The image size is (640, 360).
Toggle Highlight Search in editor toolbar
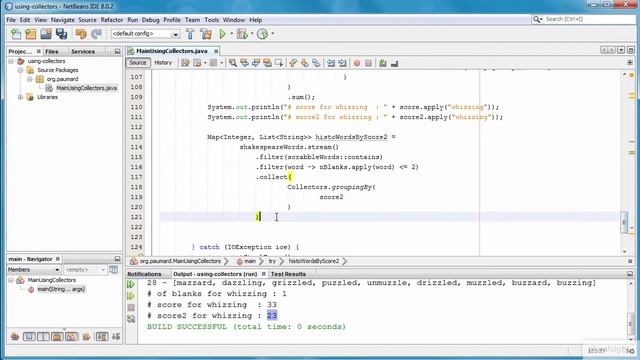click(x=267, y=63)
